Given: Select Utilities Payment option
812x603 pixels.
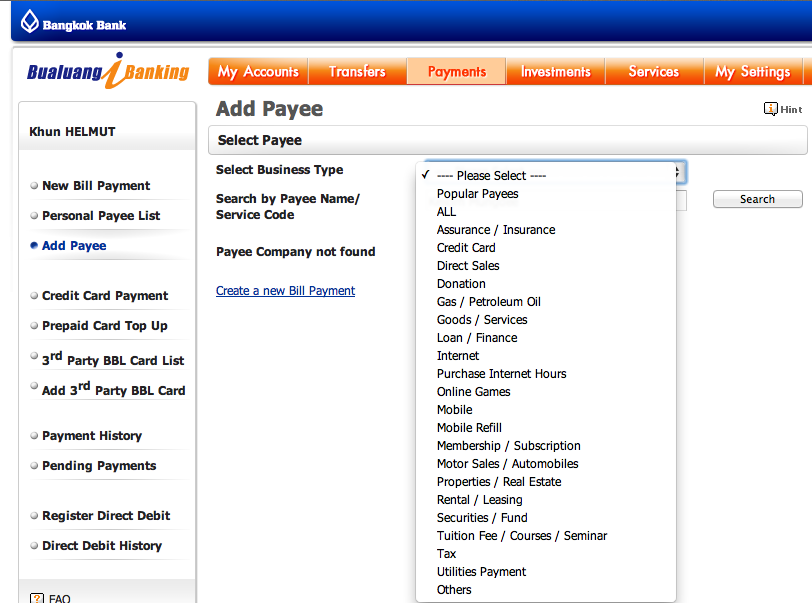Looking at the screenshot, I should click(546, 572).
